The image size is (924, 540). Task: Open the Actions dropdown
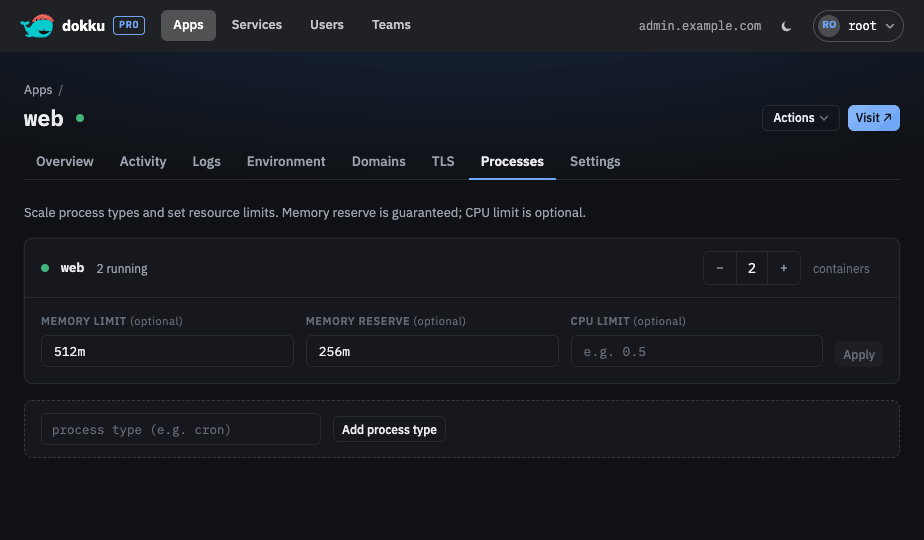point(800,118)
